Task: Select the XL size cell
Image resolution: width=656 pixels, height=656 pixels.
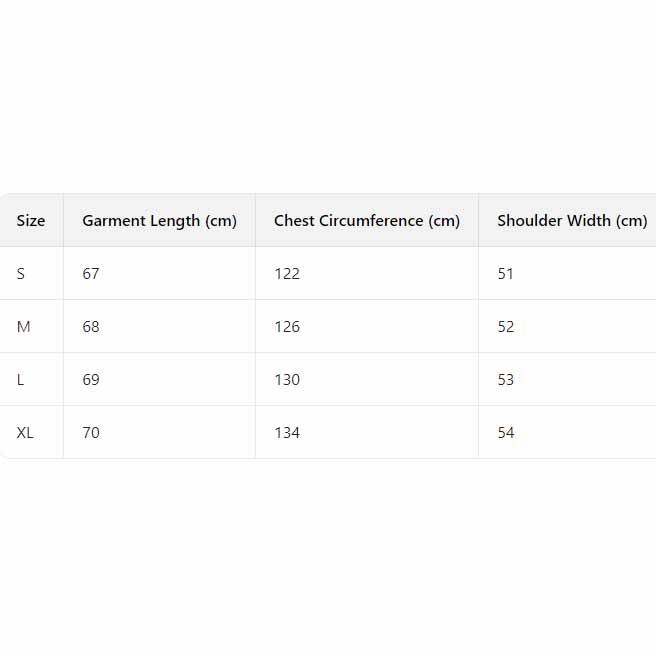Action: point(26,433)
